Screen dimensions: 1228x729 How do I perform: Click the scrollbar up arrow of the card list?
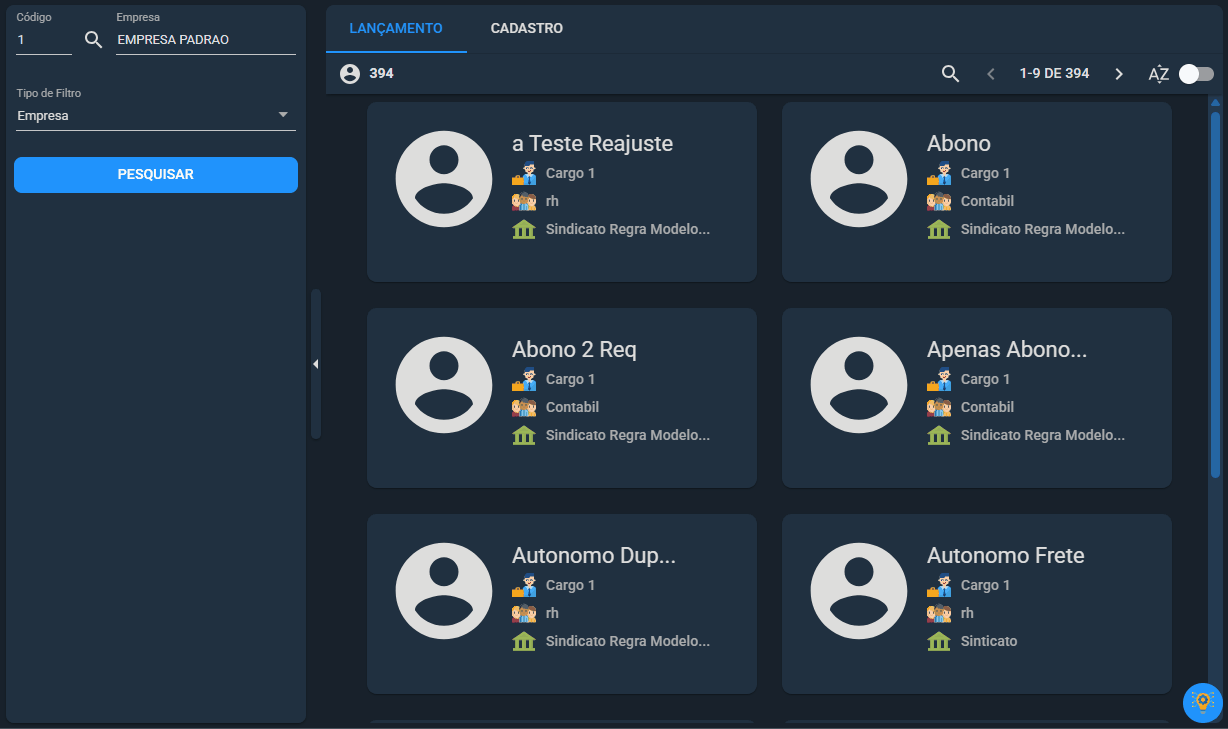coord(1215,103)
